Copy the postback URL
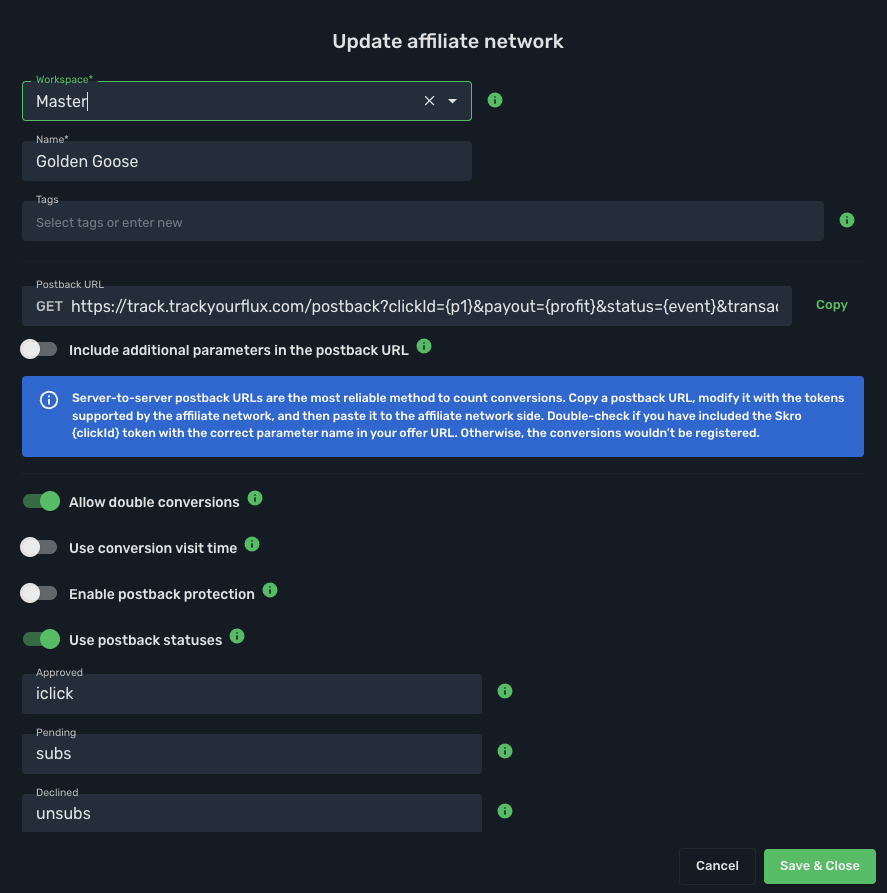887x893 pixels. [x=832, y=305]
